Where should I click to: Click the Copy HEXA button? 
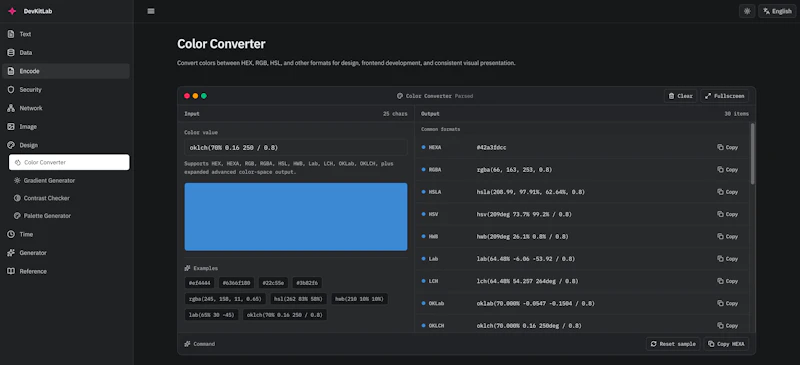coord(727,344)
